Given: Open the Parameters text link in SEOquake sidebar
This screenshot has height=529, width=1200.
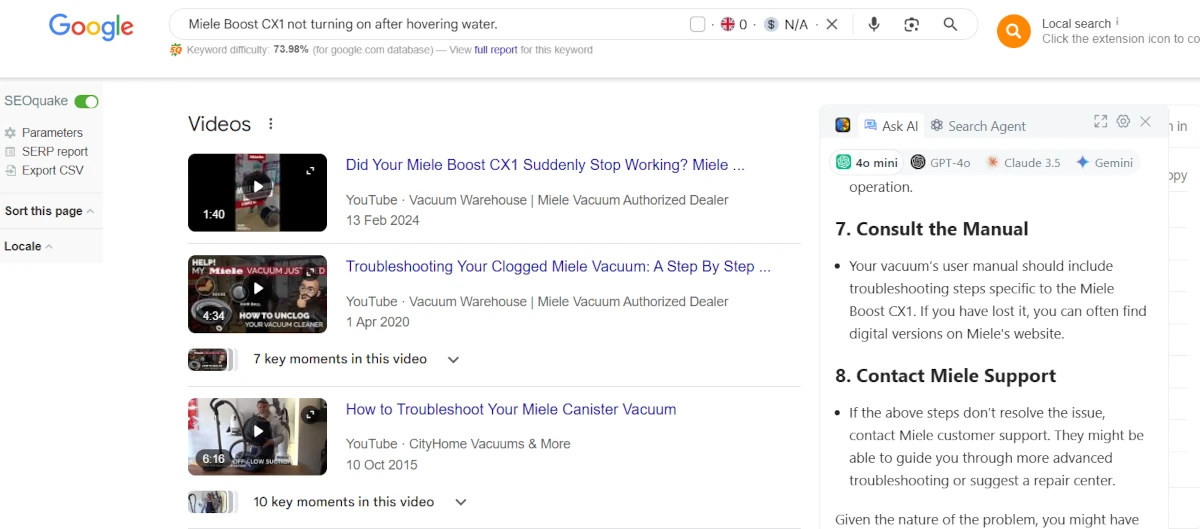Looking at the screenshot, I should coord(52,132).
